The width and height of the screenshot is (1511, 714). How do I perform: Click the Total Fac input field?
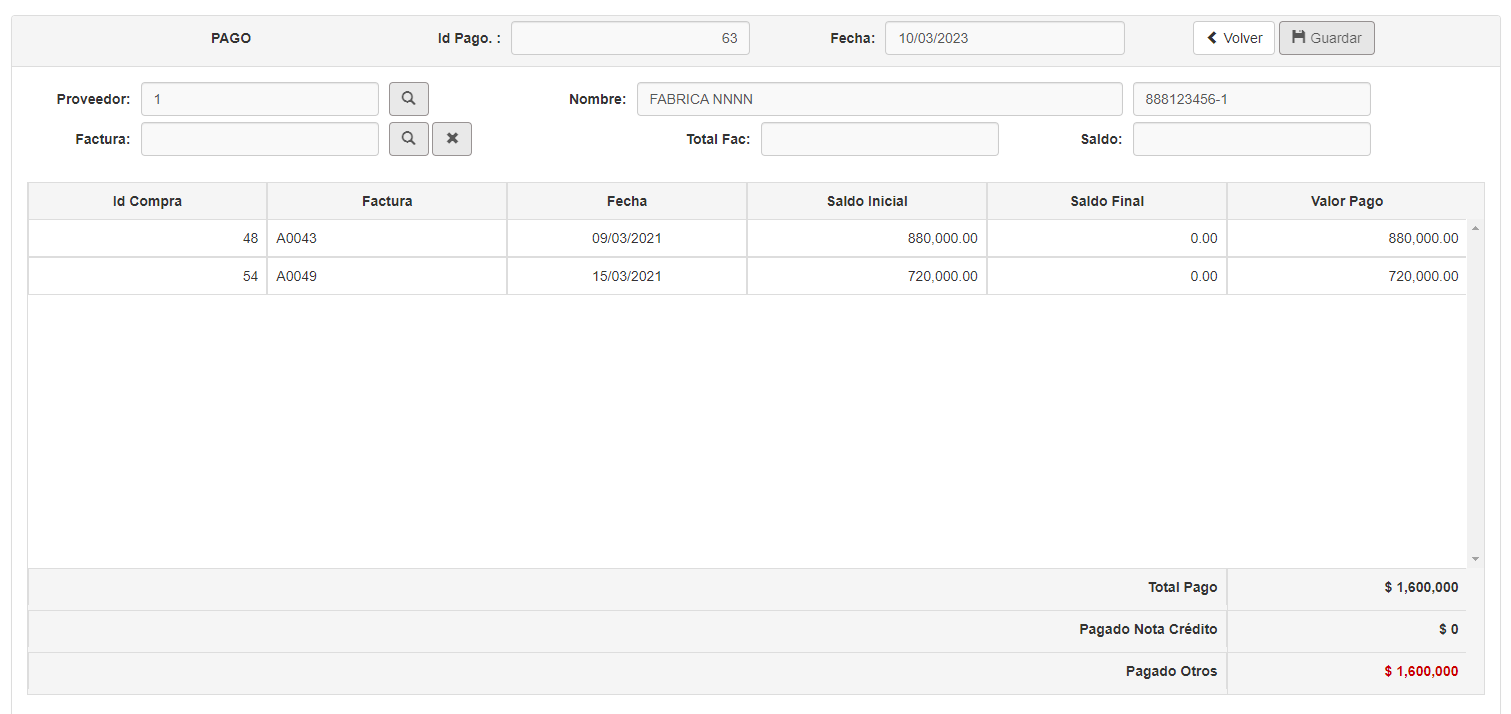(x=879, y=139)
